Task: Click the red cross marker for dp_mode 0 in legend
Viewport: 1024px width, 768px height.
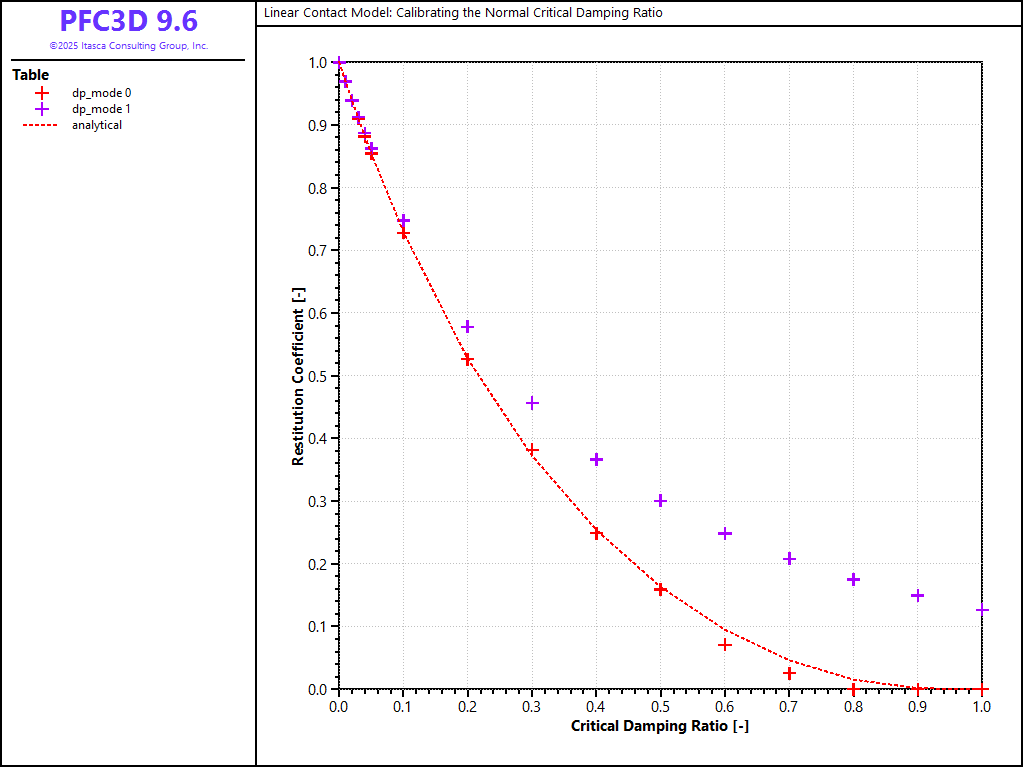Action: pos(42,93)
